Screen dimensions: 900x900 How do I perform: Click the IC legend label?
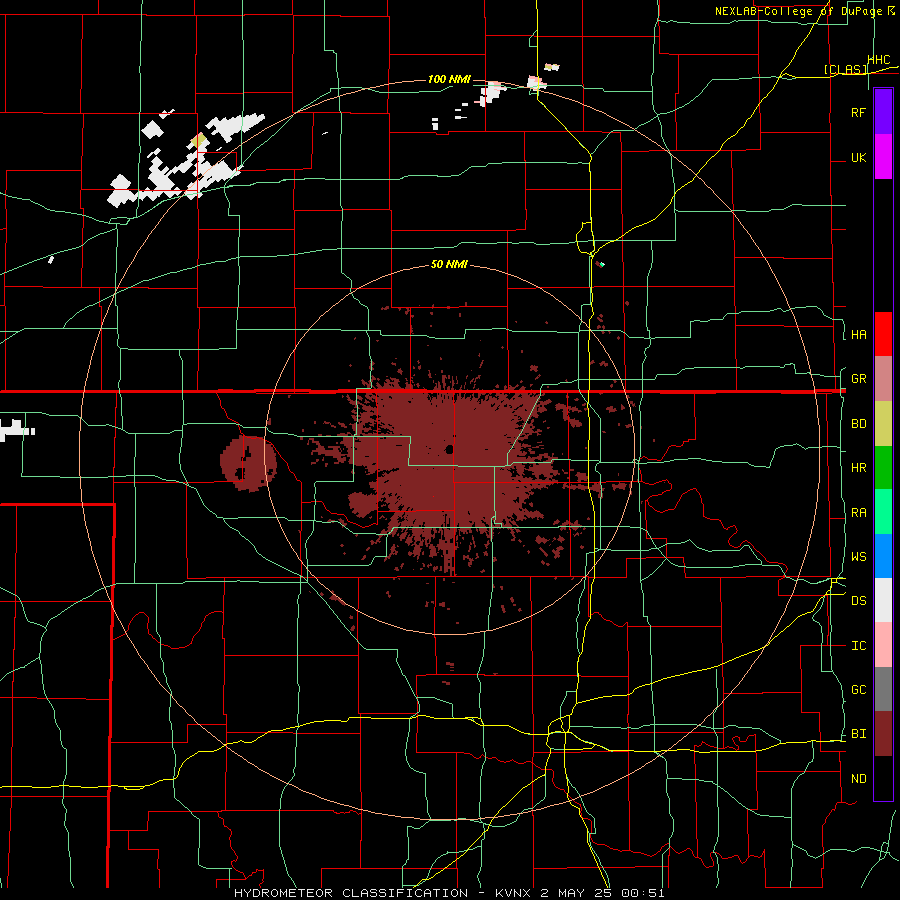point(858,646)
